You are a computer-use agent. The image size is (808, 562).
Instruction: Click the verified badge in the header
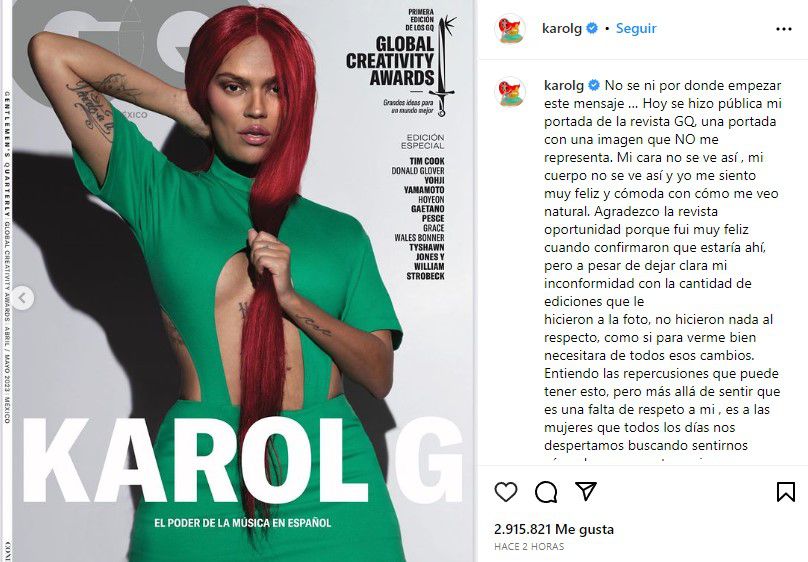click(592, 28)
